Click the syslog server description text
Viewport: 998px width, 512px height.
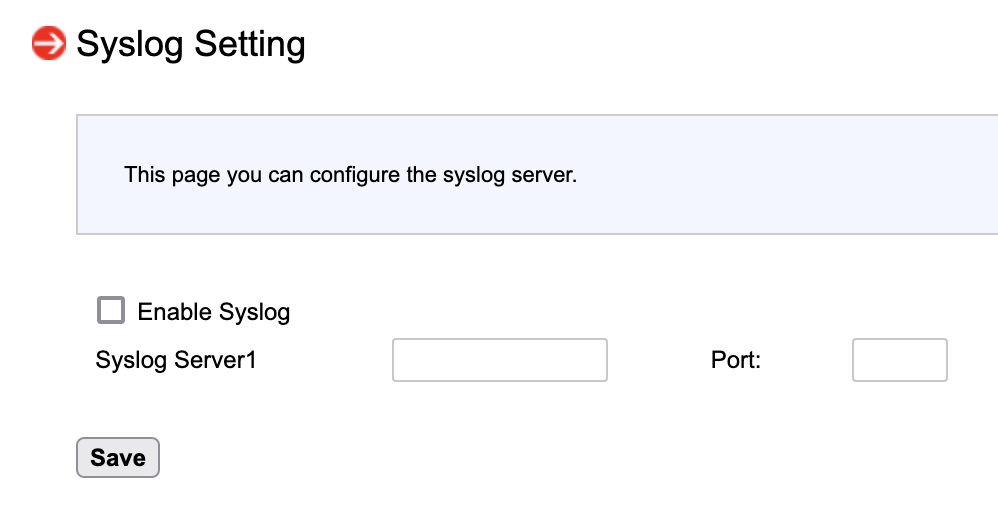pyautogui.click(x=350, y=175)
